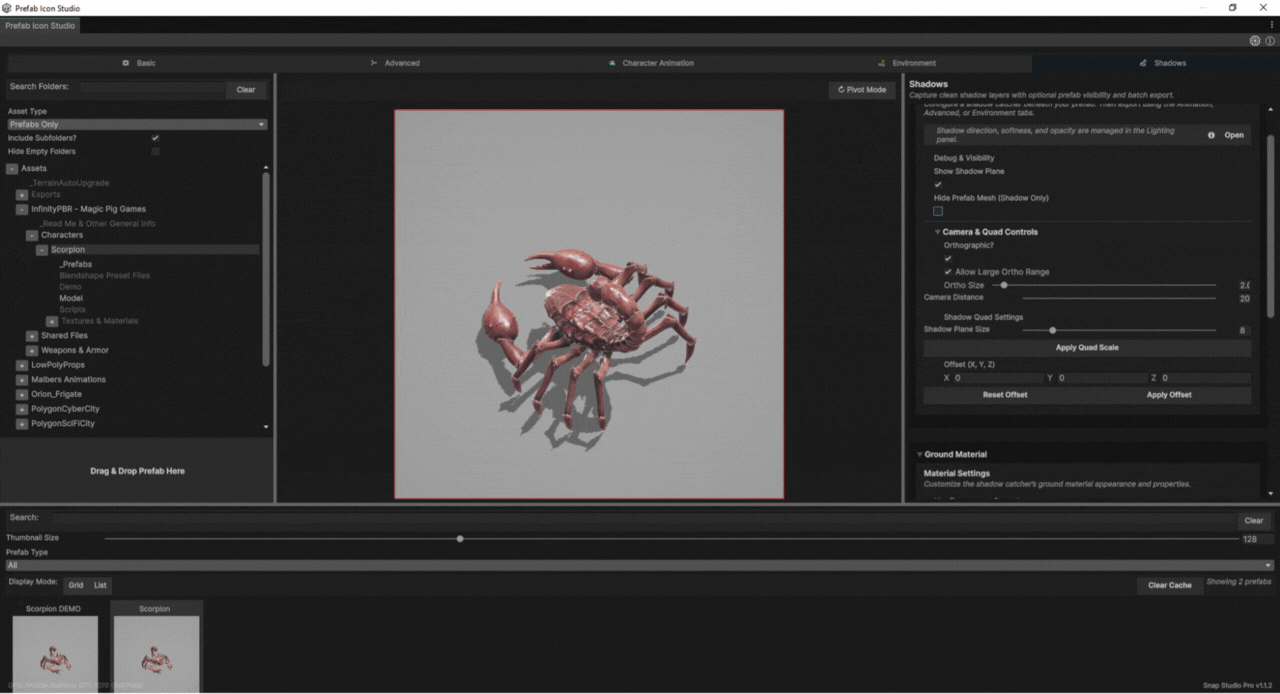Open the Environment tab
The width and height of the screenshot is (1280, 694).
tap(907, 63)
